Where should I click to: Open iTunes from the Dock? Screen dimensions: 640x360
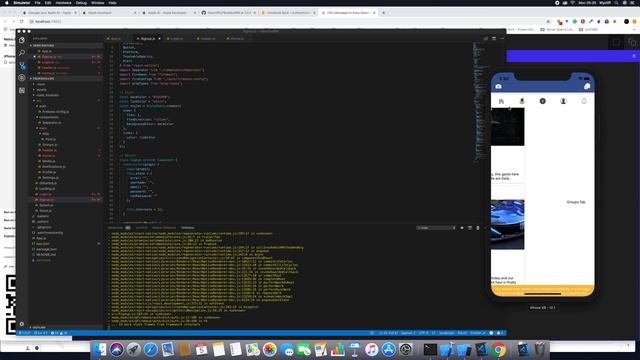[x=371, y=349]
